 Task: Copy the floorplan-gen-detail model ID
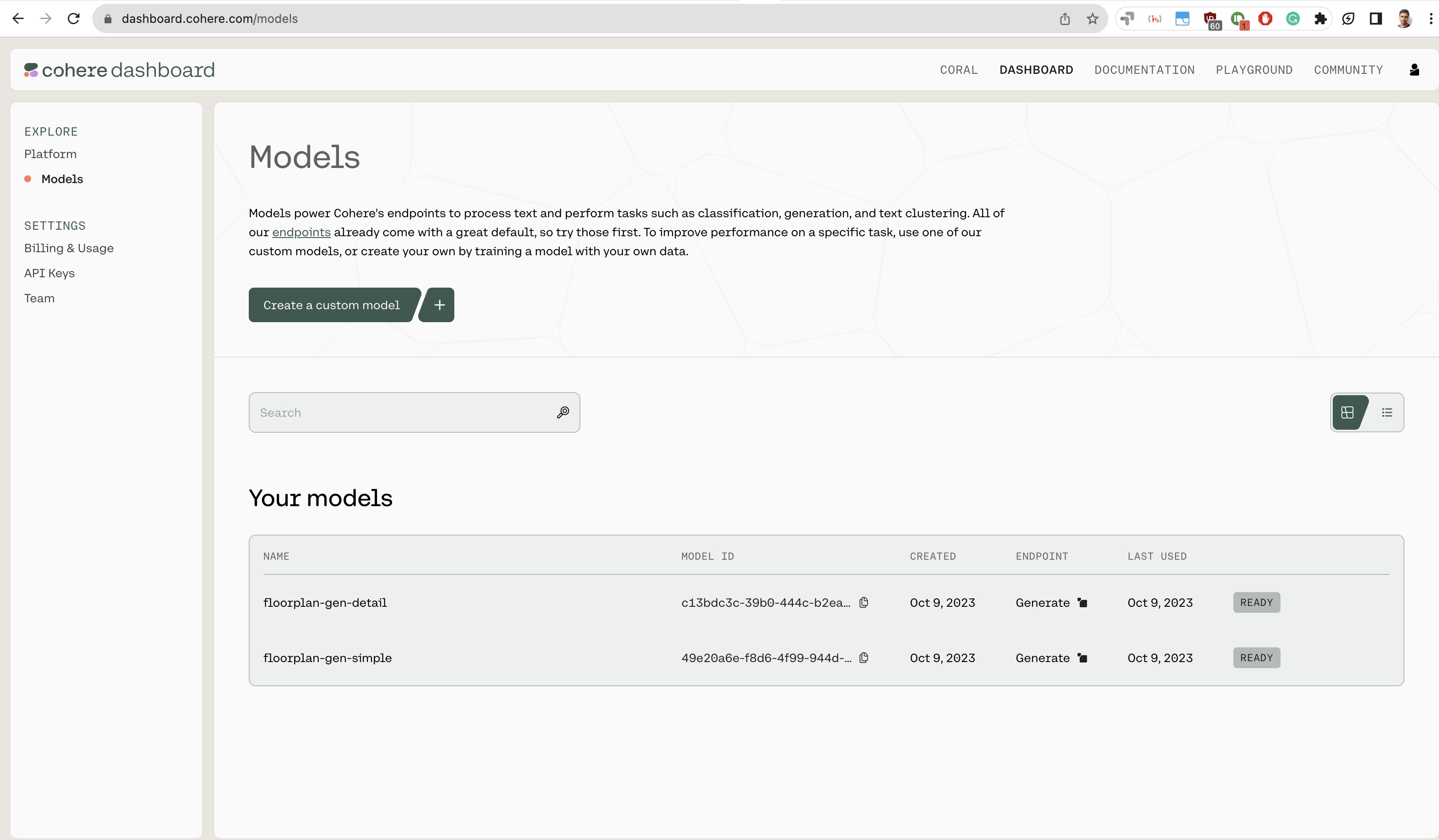(x=864, y=602)
